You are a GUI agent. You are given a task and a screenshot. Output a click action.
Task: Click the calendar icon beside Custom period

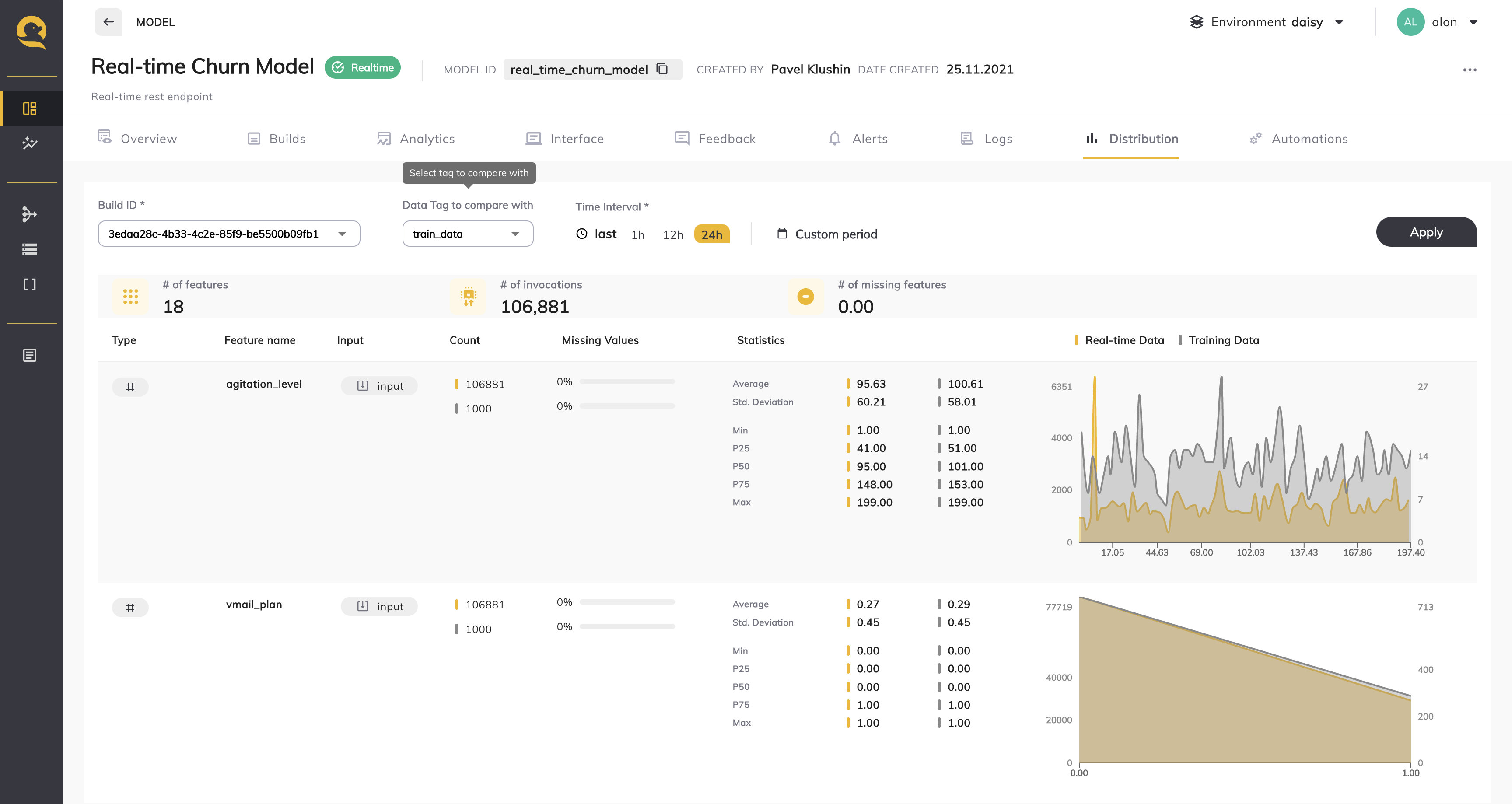(782, 234)
